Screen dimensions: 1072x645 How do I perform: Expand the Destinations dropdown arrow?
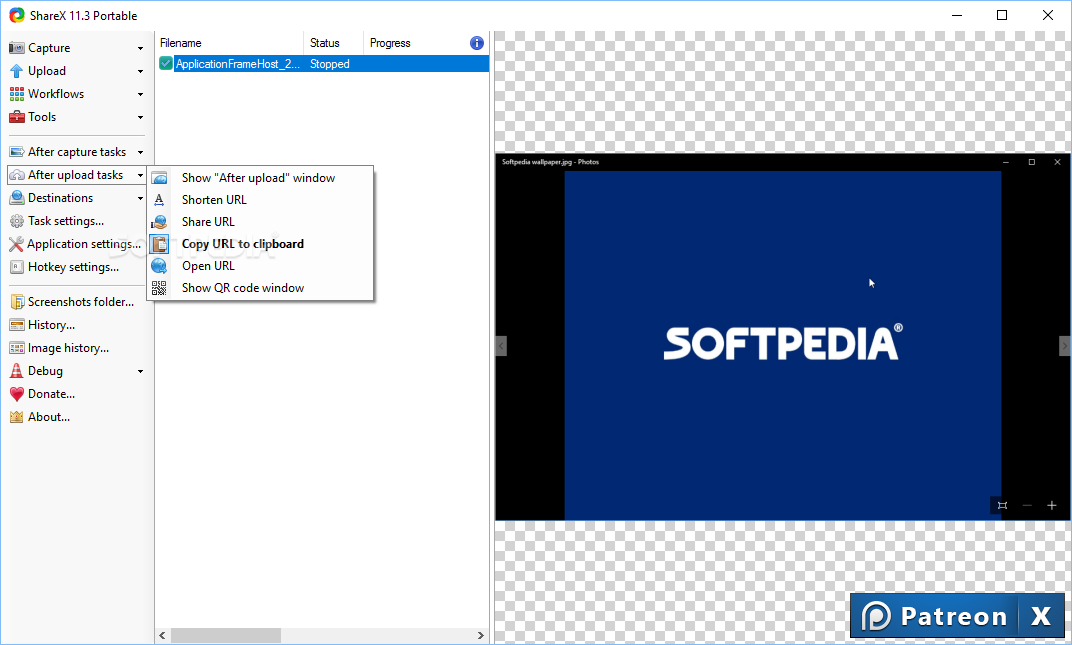(140, 198)
